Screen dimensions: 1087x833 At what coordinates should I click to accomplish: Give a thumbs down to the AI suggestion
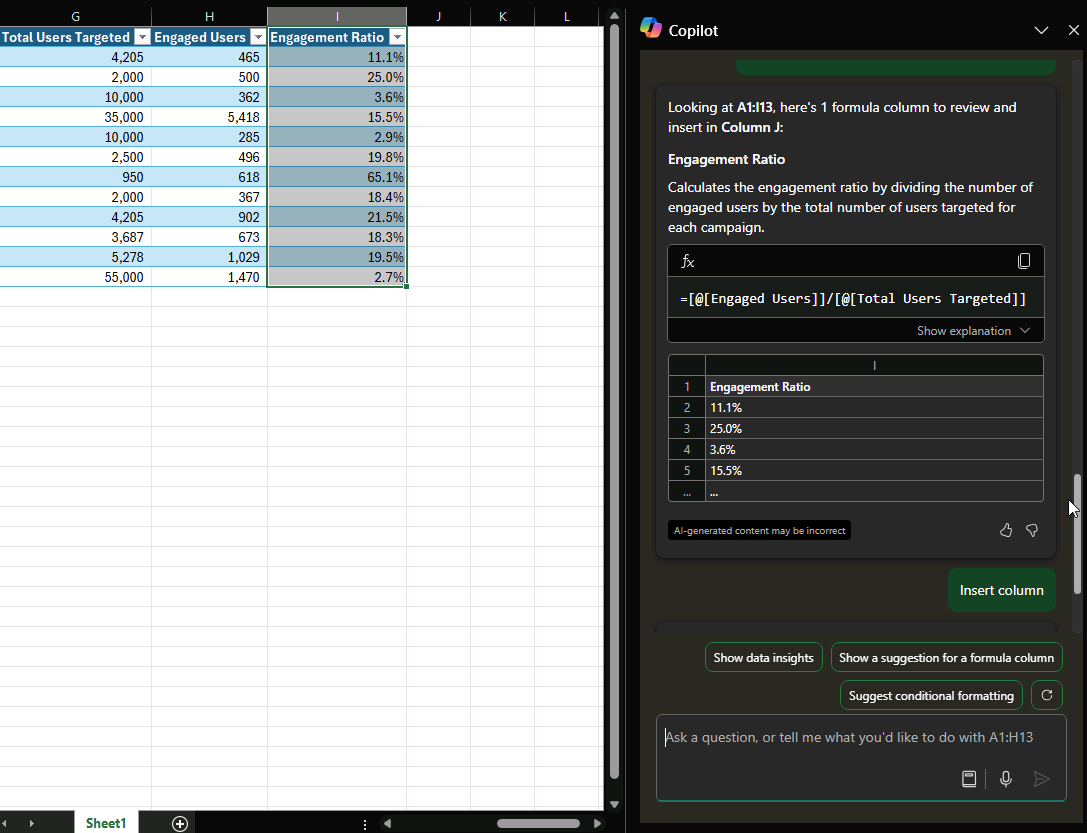(1031, 530)
